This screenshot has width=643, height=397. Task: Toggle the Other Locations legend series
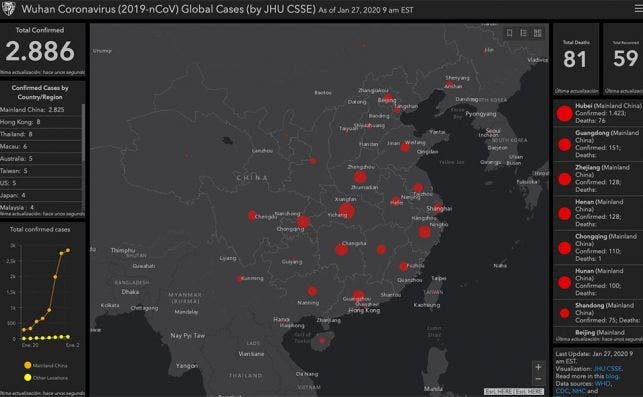tap(45, 378)
